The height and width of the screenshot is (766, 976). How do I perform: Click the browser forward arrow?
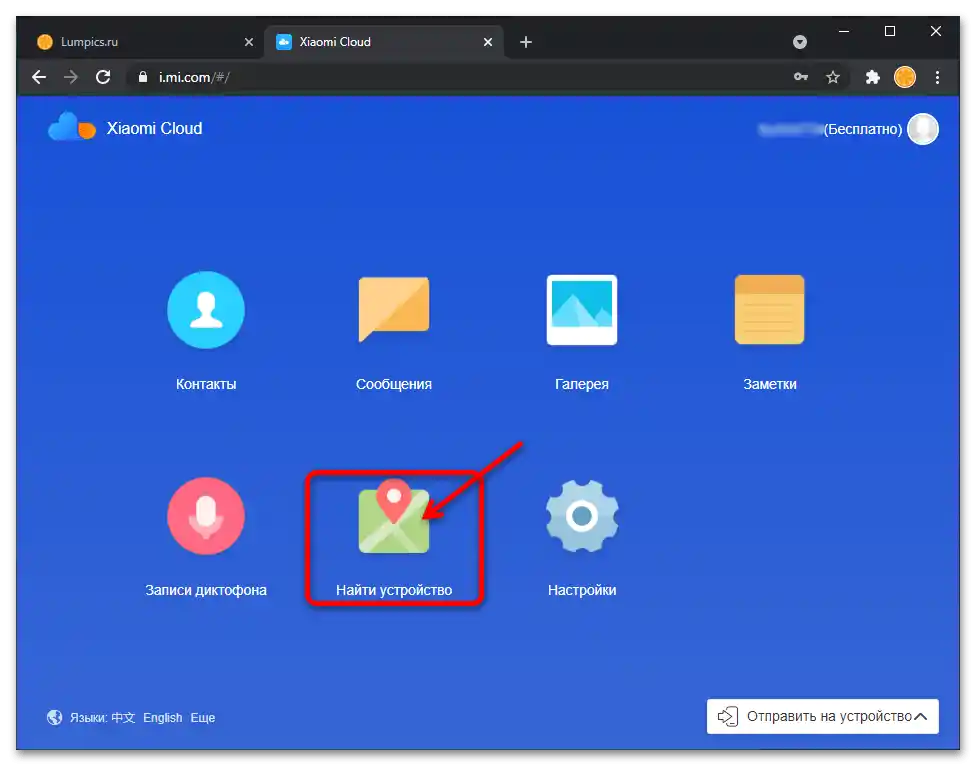click(x=71, y=77)
